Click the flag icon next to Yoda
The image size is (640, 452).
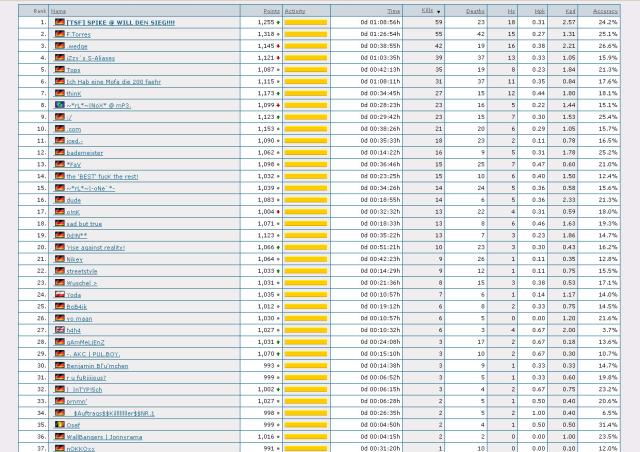(x=58, y=294)
